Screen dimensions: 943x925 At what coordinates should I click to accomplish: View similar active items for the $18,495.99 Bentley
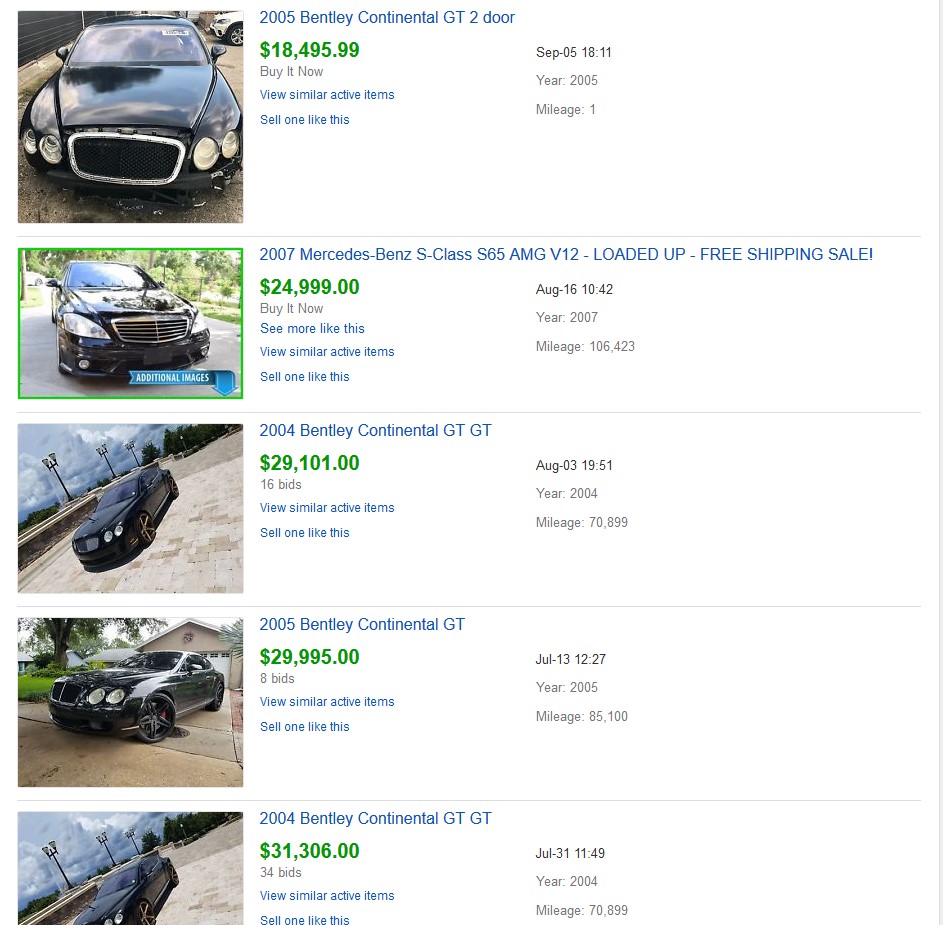click(327, 95)
